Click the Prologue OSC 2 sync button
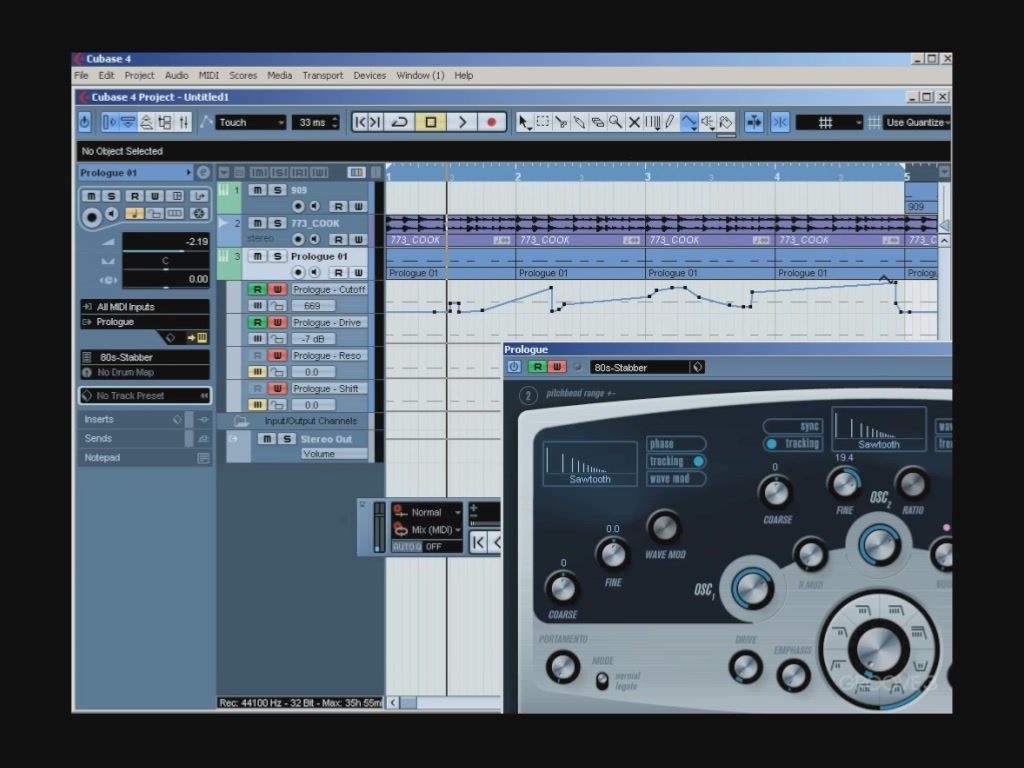 [793, 426]
